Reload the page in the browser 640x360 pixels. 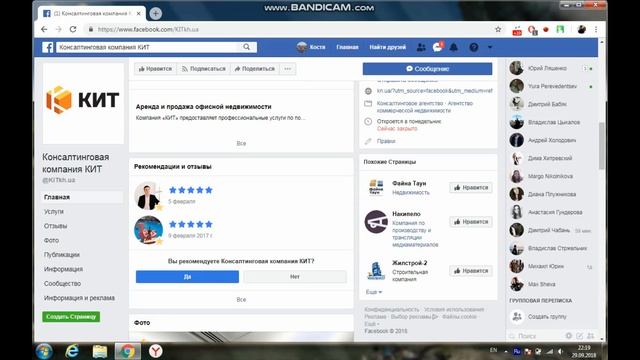pos(73,29)
